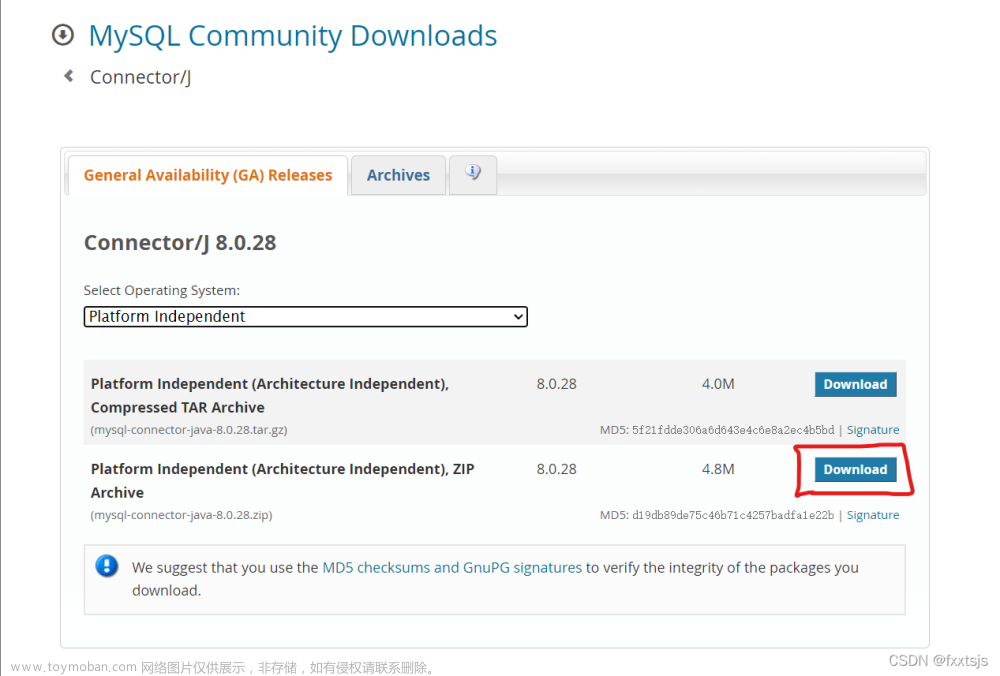
Task: Click the Connector/J 8.0.28 heading
Action: 180,243
